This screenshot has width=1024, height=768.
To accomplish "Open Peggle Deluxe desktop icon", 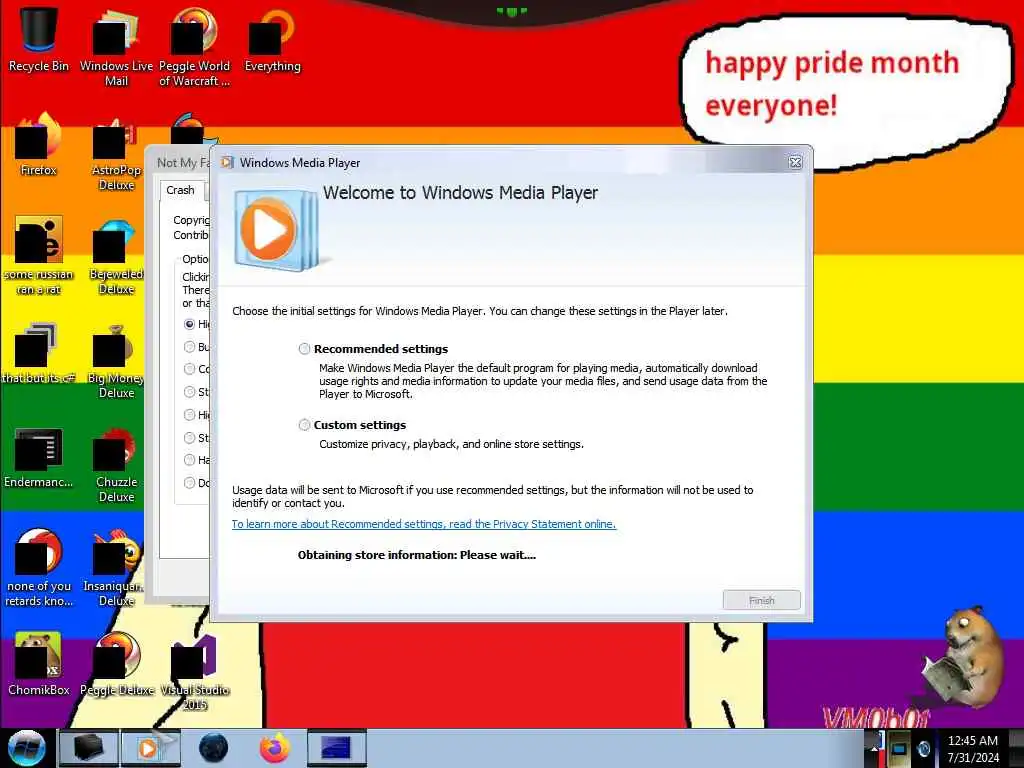I will 116,663.
